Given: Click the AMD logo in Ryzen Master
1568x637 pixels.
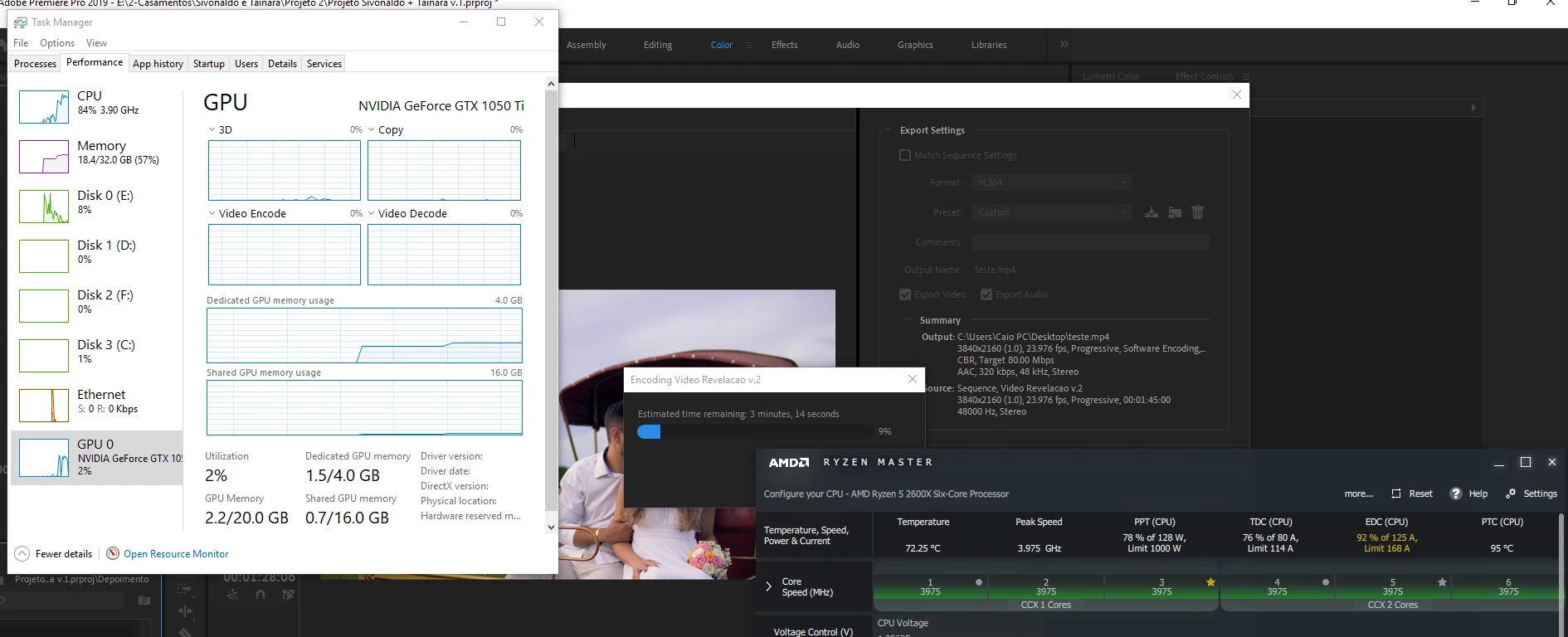Looking at the screenshot, I should coord(789,462).
